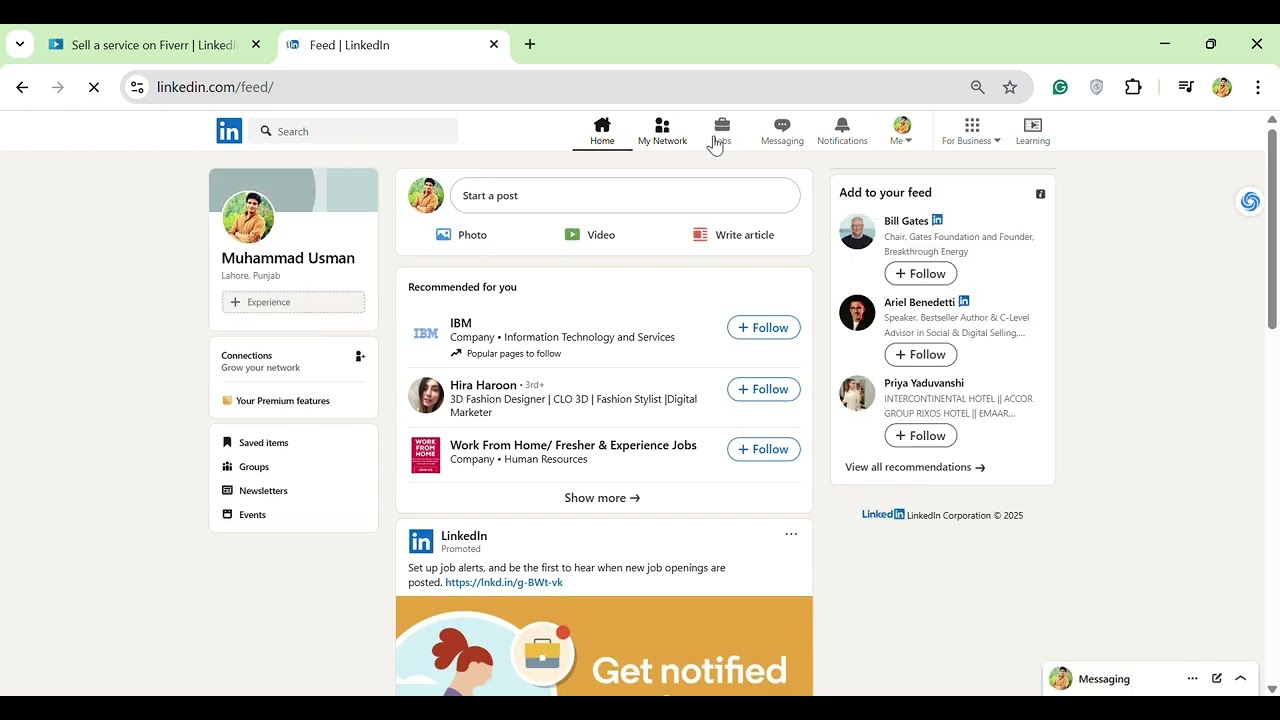Click the add connection person icon

click(x=360, y=356)
